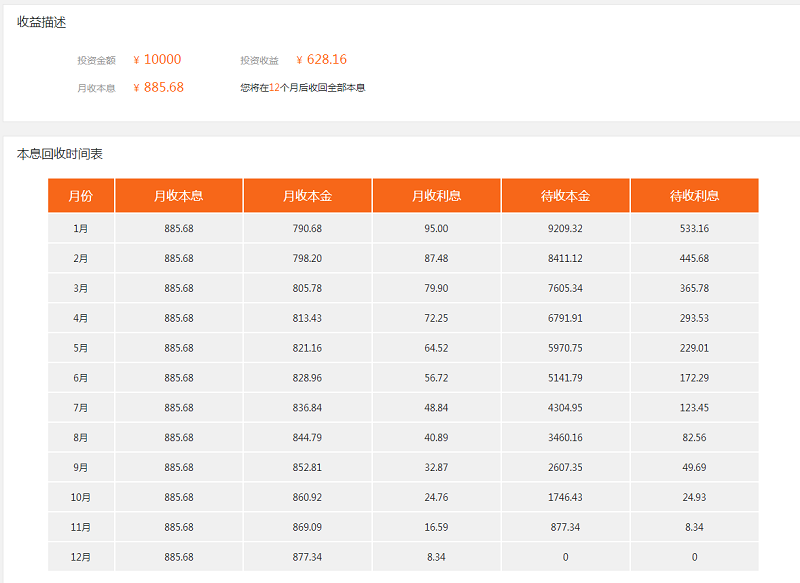Viewport: 800px width, 583px height.
Task: Click remaining principal cell 6791.91
Action: point(565,318)
